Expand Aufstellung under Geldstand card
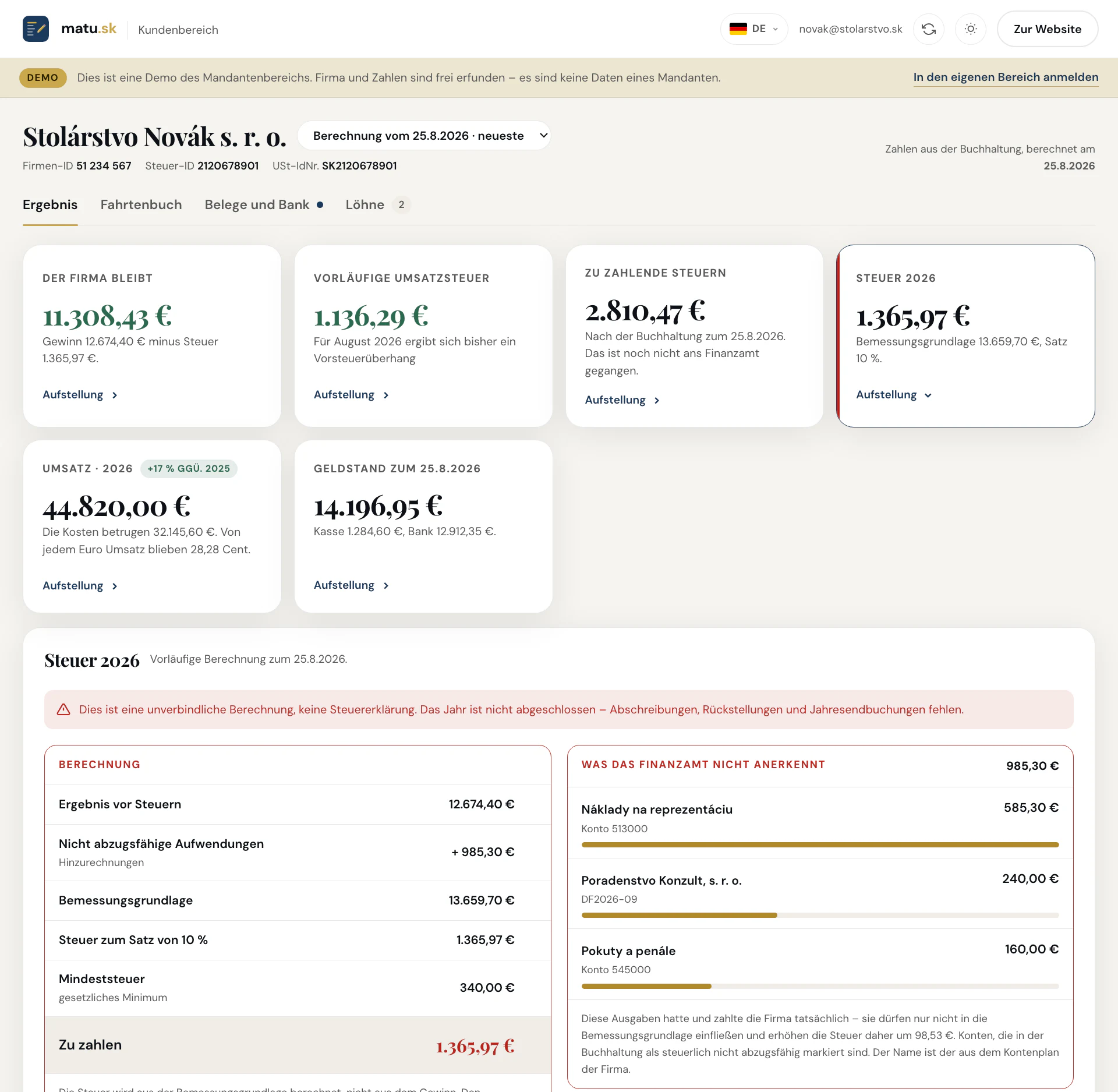This screenshot has height=1092, width=1118. point(351,585)
